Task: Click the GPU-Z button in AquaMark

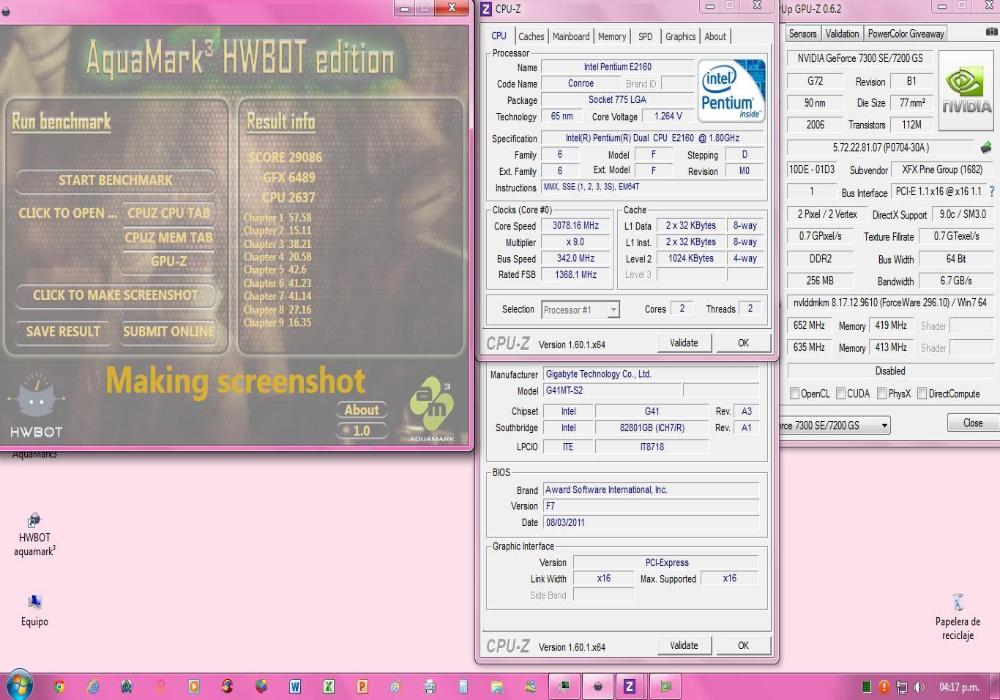Action: pyautogui.click(x=168, y=261)
